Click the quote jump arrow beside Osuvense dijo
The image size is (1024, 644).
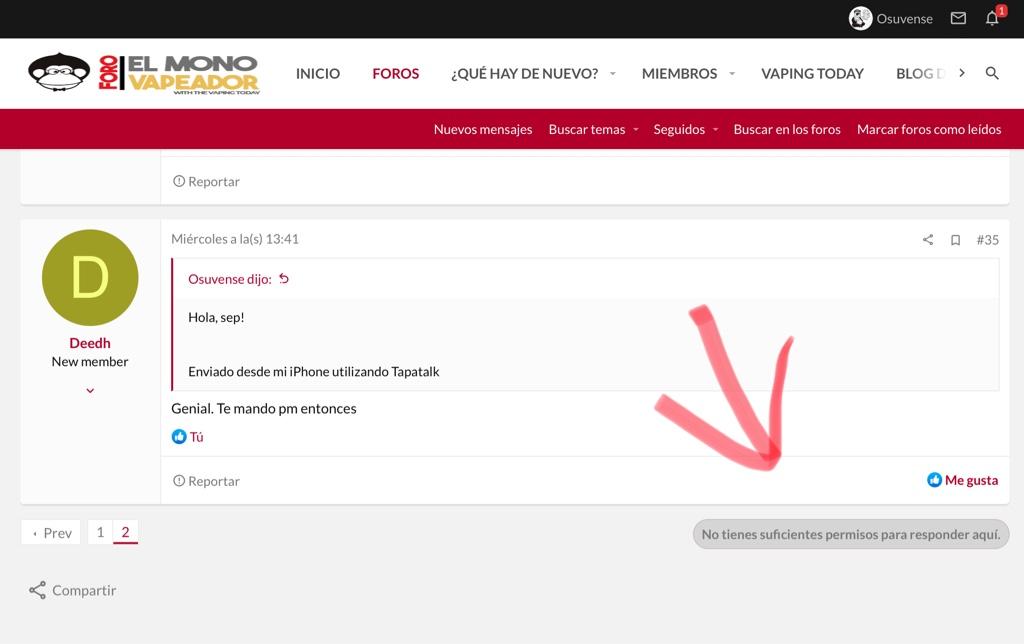(284, 279)
